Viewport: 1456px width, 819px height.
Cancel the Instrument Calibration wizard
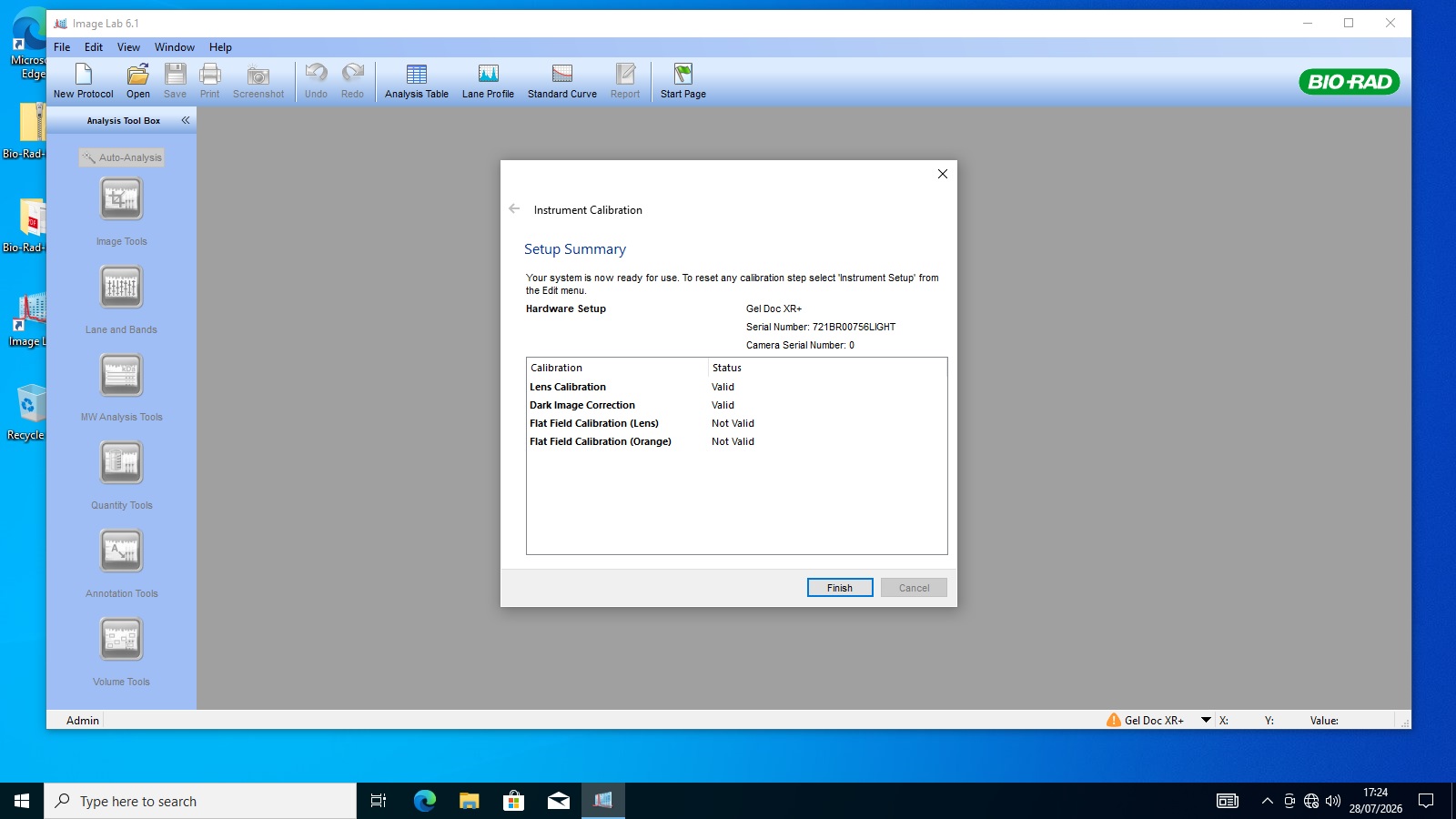pos(914,588)
